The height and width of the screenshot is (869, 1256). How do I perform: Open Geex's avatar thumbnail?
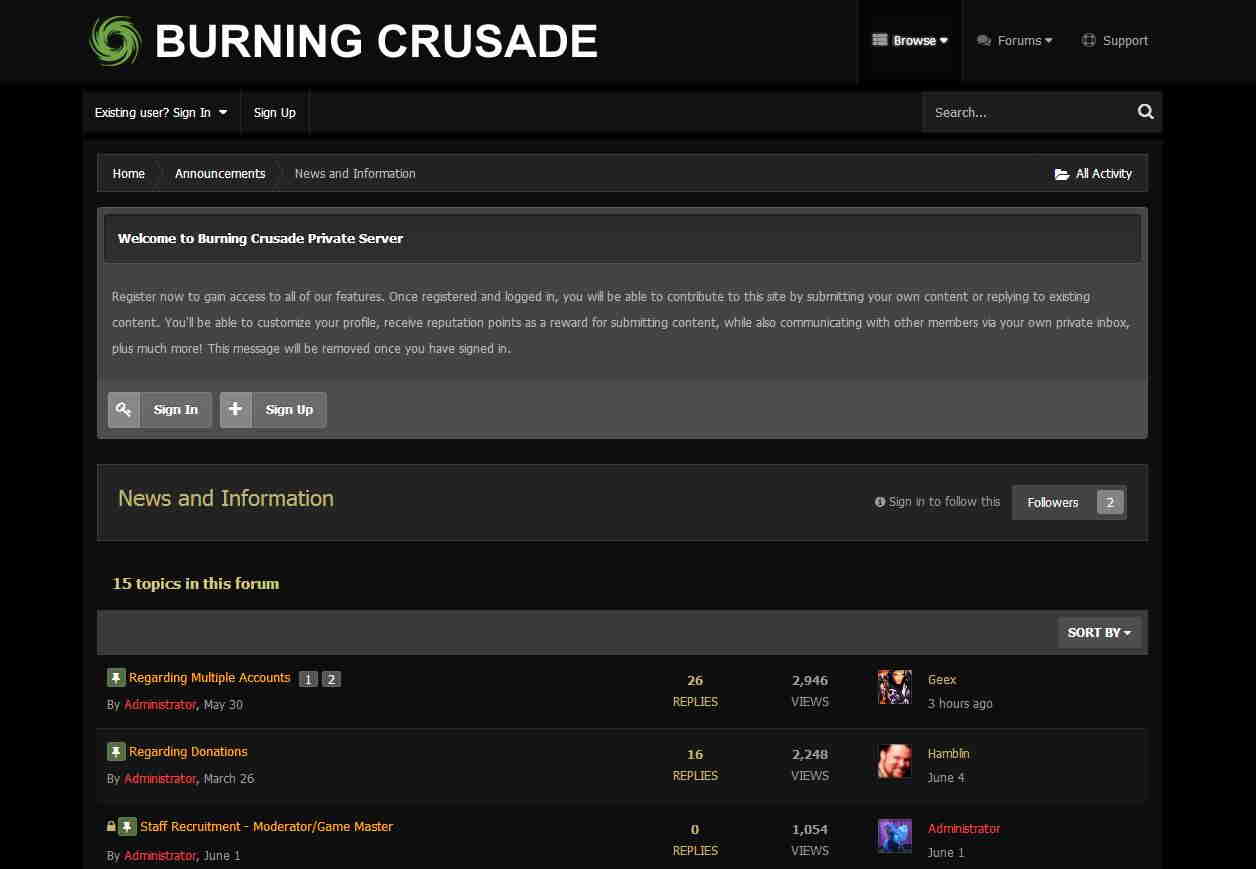coord(894,687)
